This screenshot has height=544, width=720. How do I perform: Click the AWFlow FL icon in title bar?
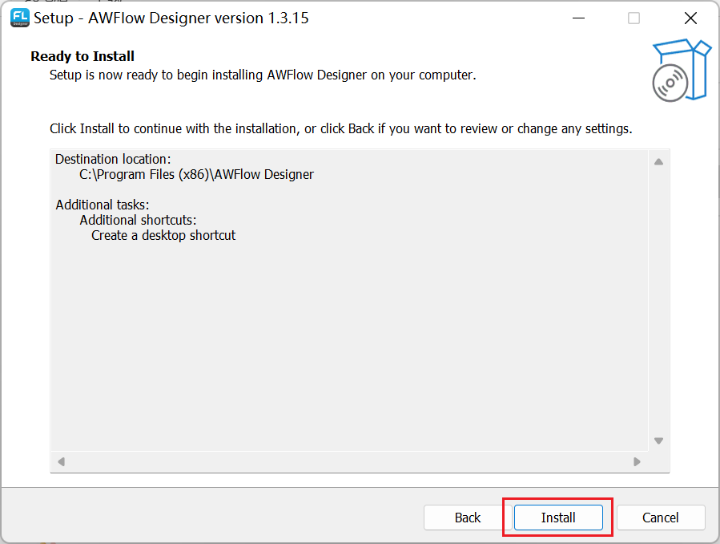20,18
